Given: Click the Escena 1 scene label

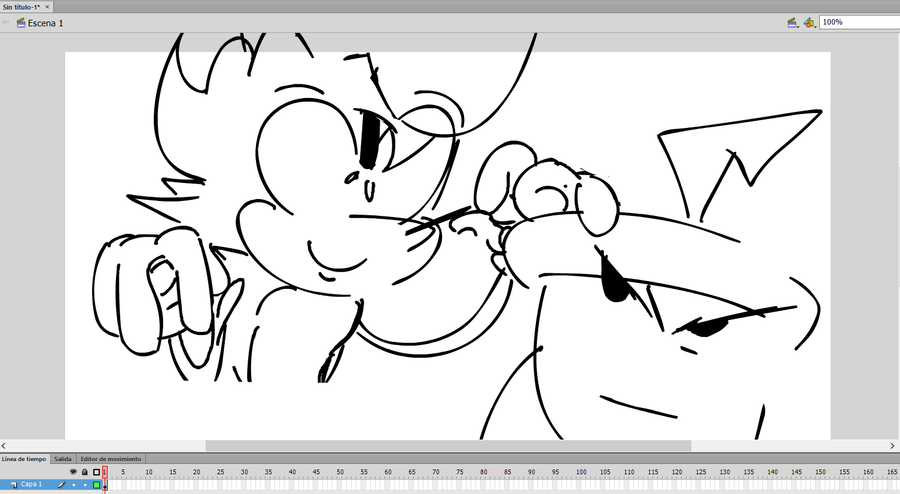Looking at the screenshot, I should pyautogui.click(x=45, y=24).
